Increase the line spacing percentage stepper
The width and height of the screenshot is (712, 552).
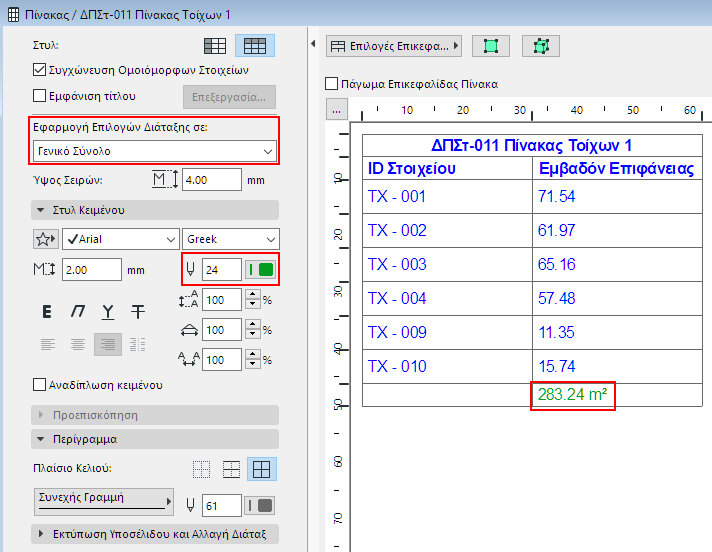[253, 295]
